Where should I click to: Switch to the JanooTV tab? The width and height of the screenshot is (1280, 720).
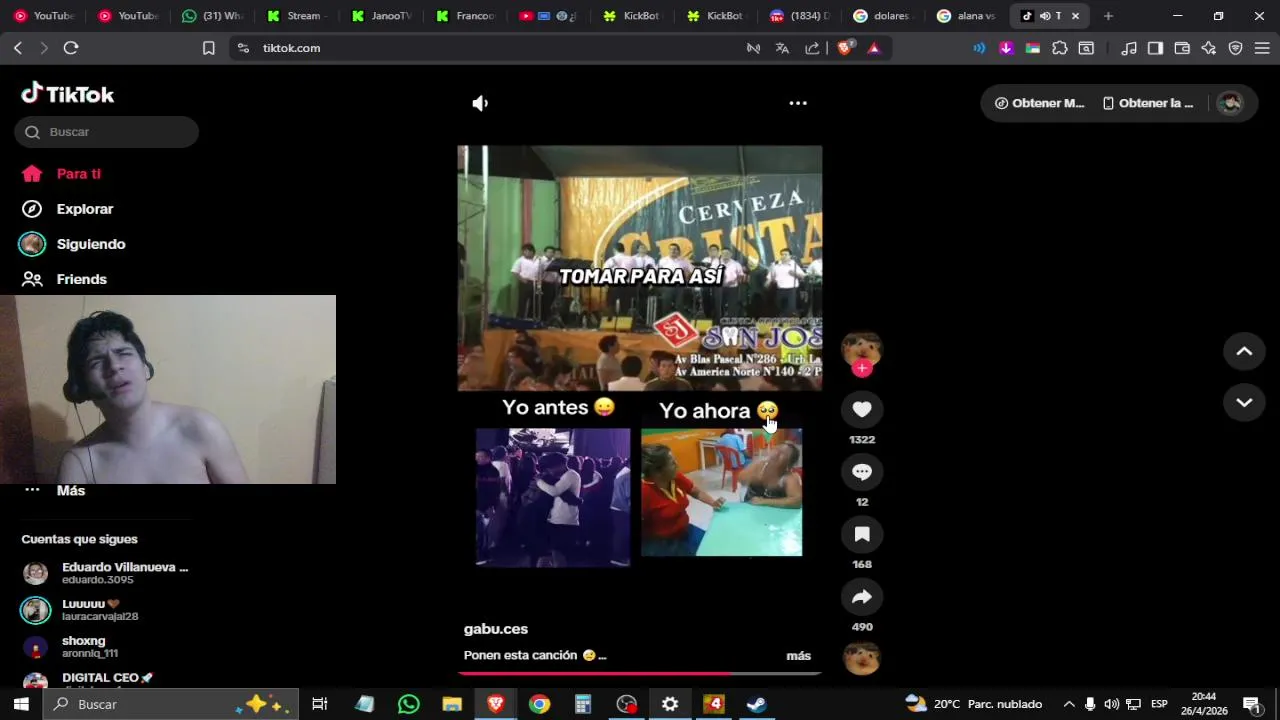(x=380, y=16)
